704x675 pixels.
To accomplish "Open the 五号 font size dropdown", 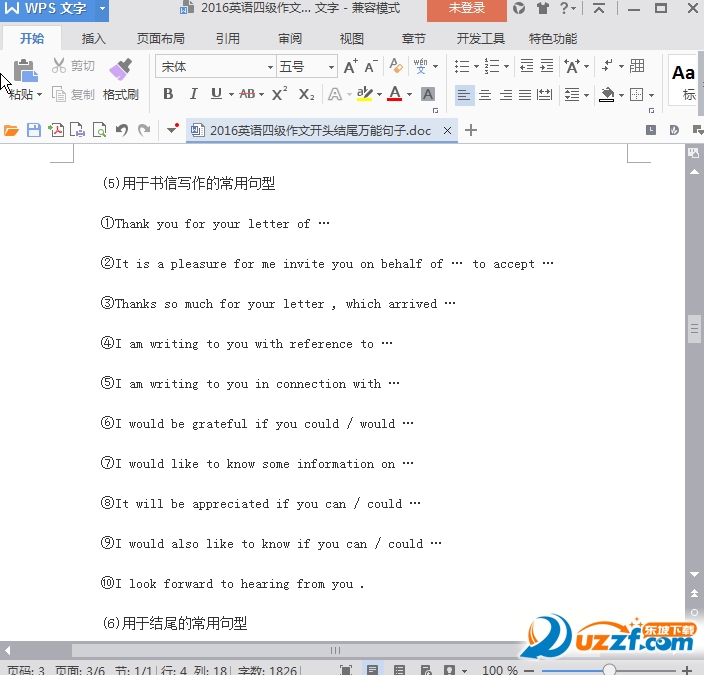I will [x=331, y=67].
